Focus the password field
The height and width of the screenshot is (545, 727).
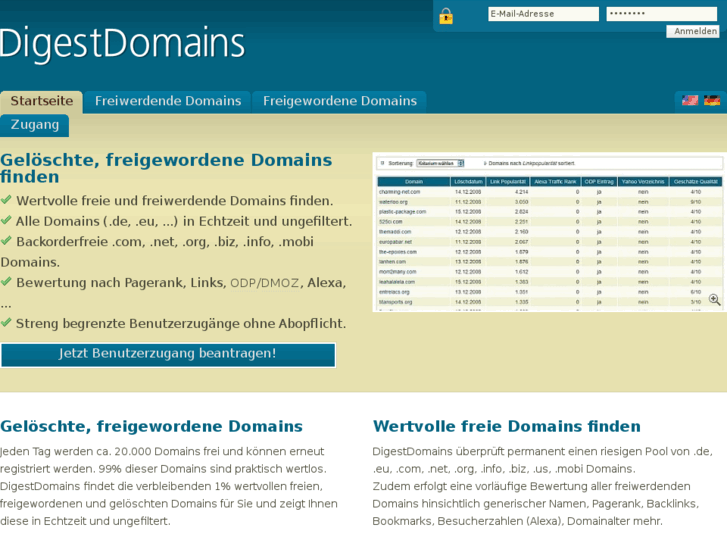pyautogui.click(x=662, y=14)
